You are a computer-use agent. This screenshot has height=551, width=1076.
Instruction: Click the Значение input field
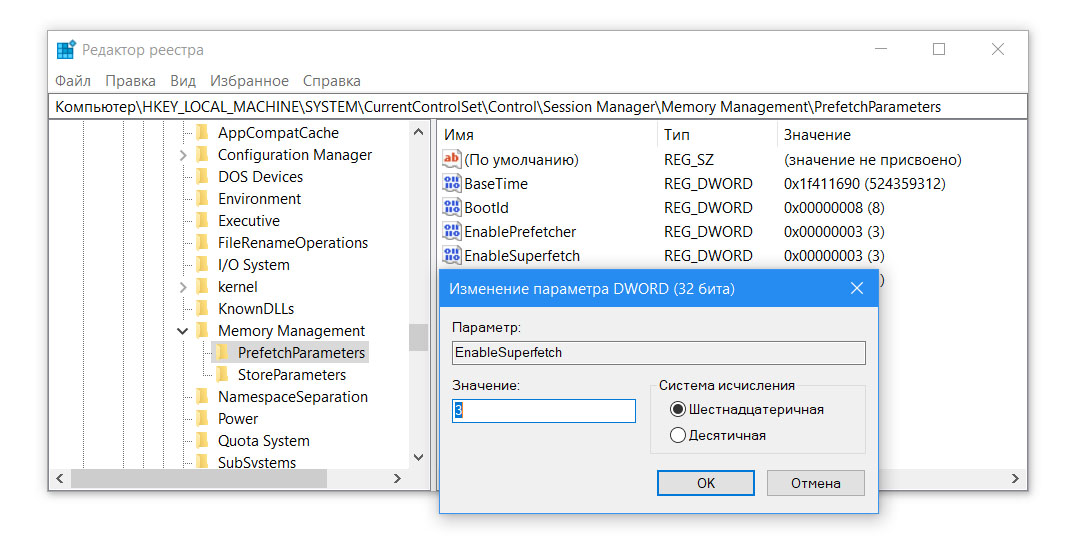pos(544,411)
